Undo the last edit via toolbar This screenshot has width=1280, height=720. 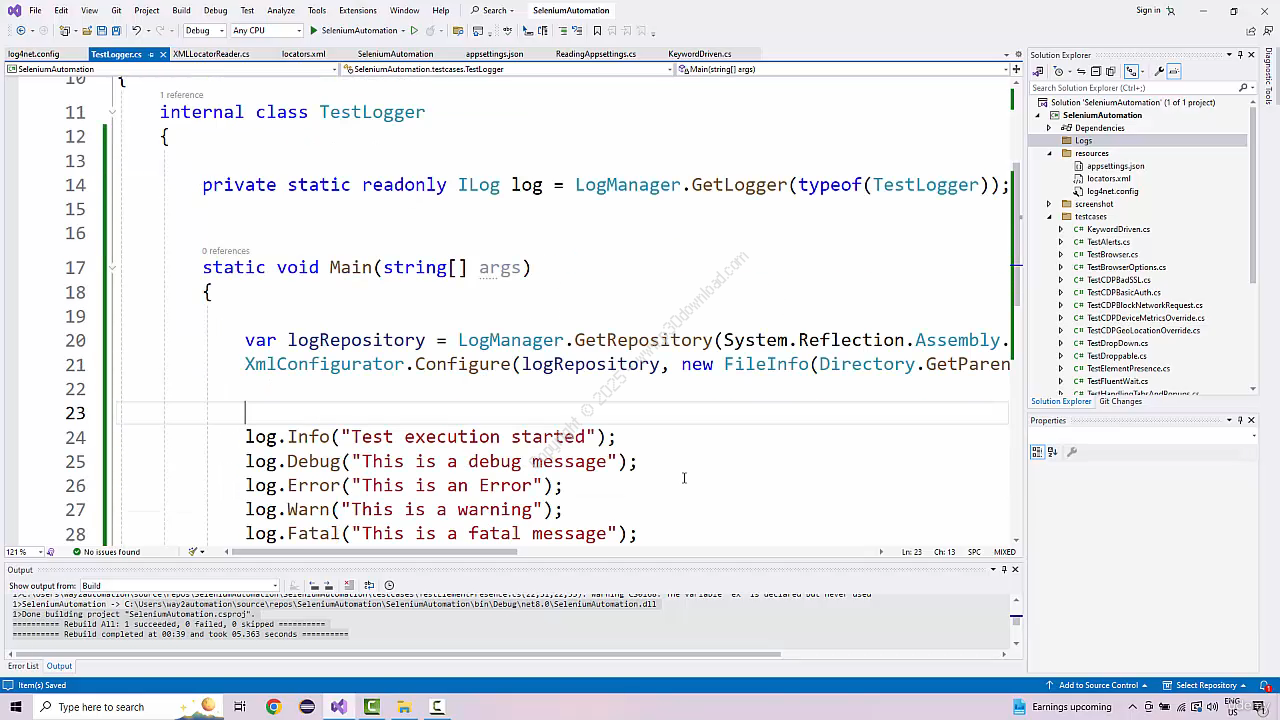[136, 30]
